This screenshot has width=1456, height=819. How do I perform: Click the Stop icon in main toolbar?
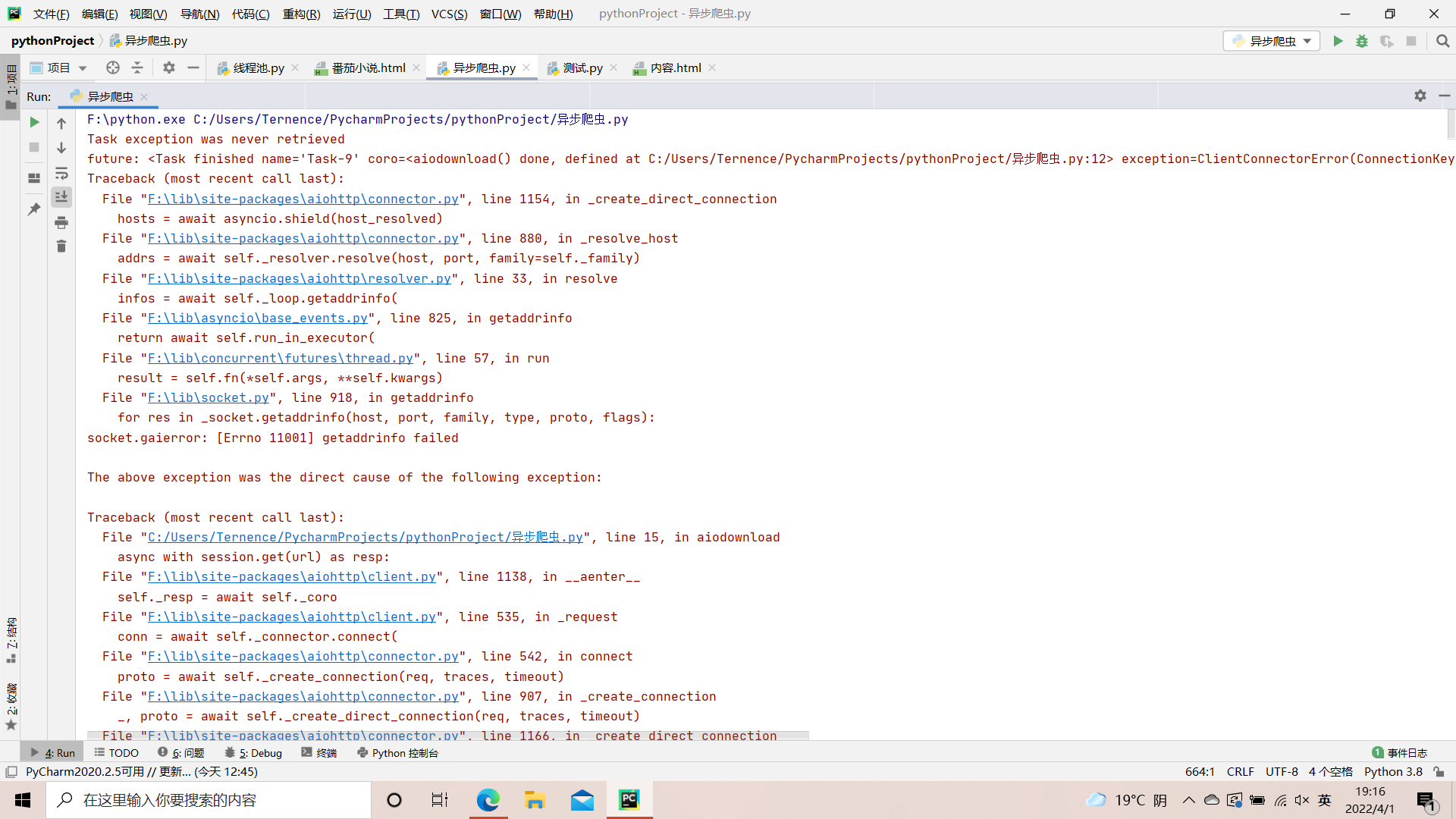point(1411,41)
